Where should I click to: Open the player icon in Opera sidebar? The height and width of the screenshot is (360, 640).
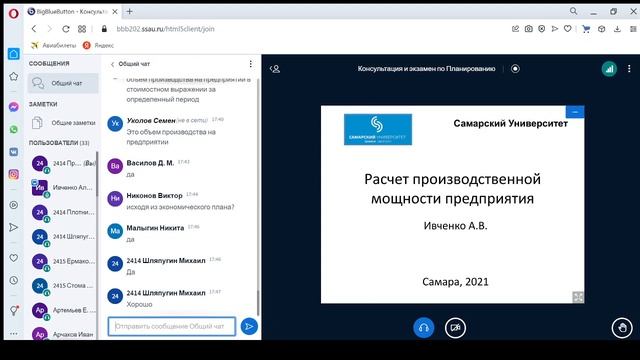(x=13, y=205)
